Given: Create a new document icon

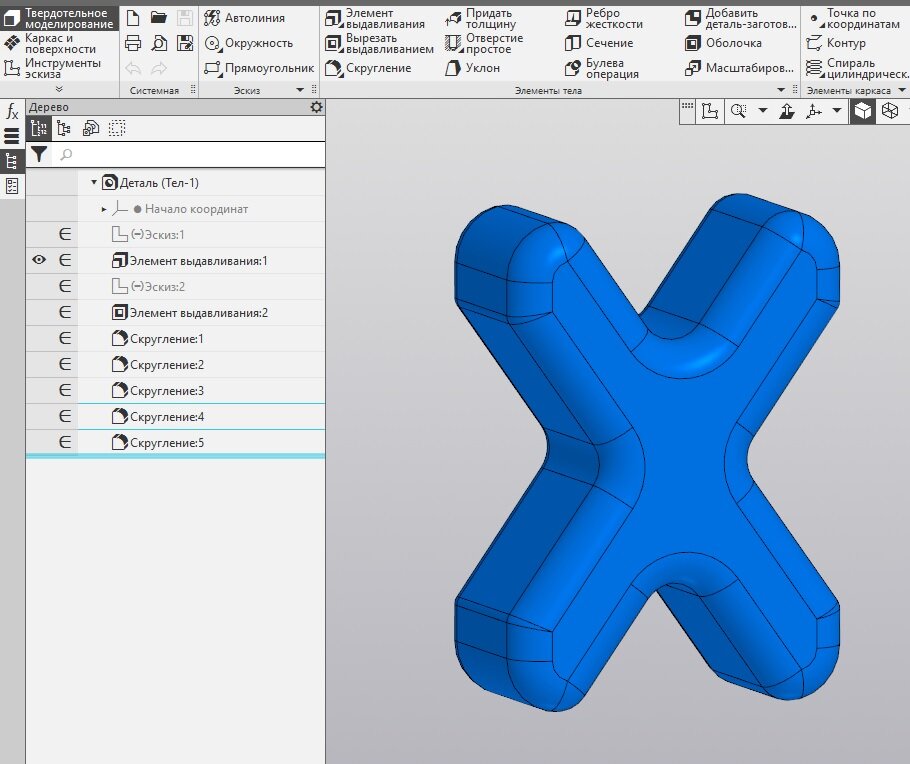Looking at the screenshot, I should click(x=133, y=17).
